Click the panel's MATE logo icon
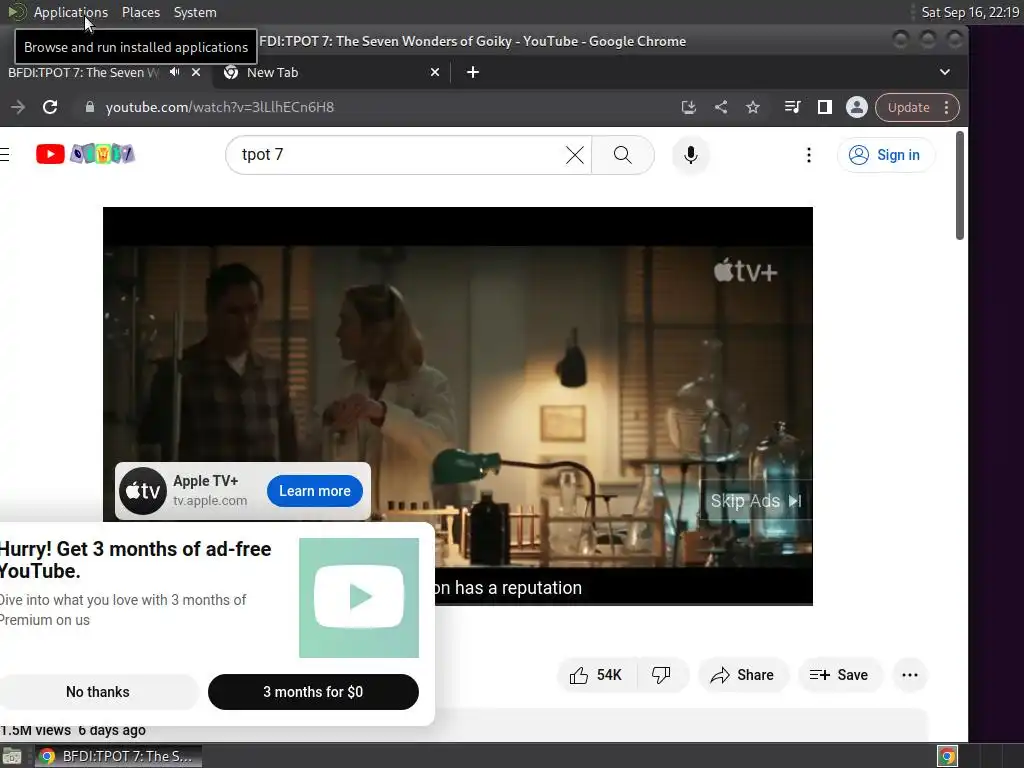 pyautogui.click(x=16, y=12)
